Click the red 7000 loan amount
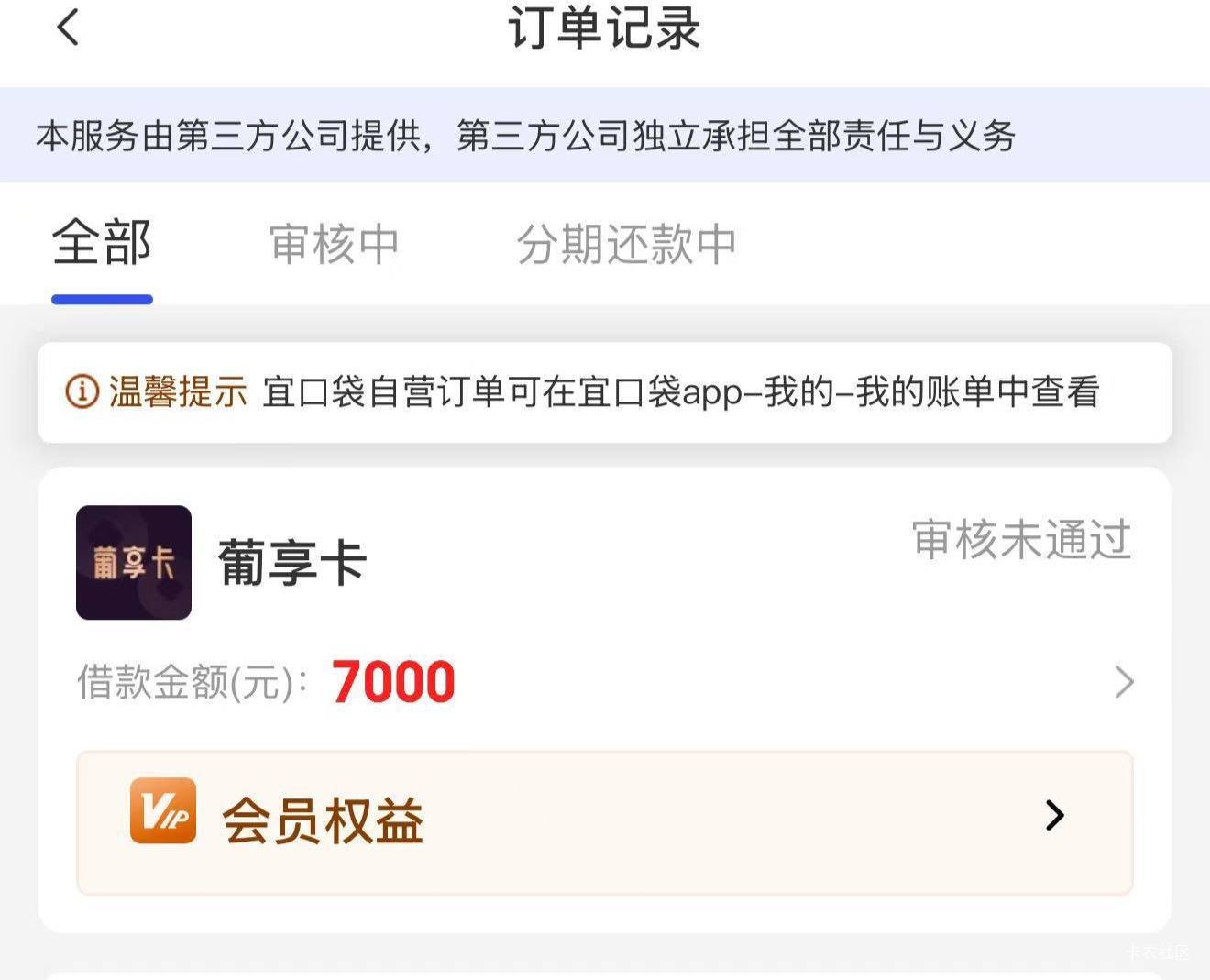This screenshot has height=980, width=1210. (393, 682)
